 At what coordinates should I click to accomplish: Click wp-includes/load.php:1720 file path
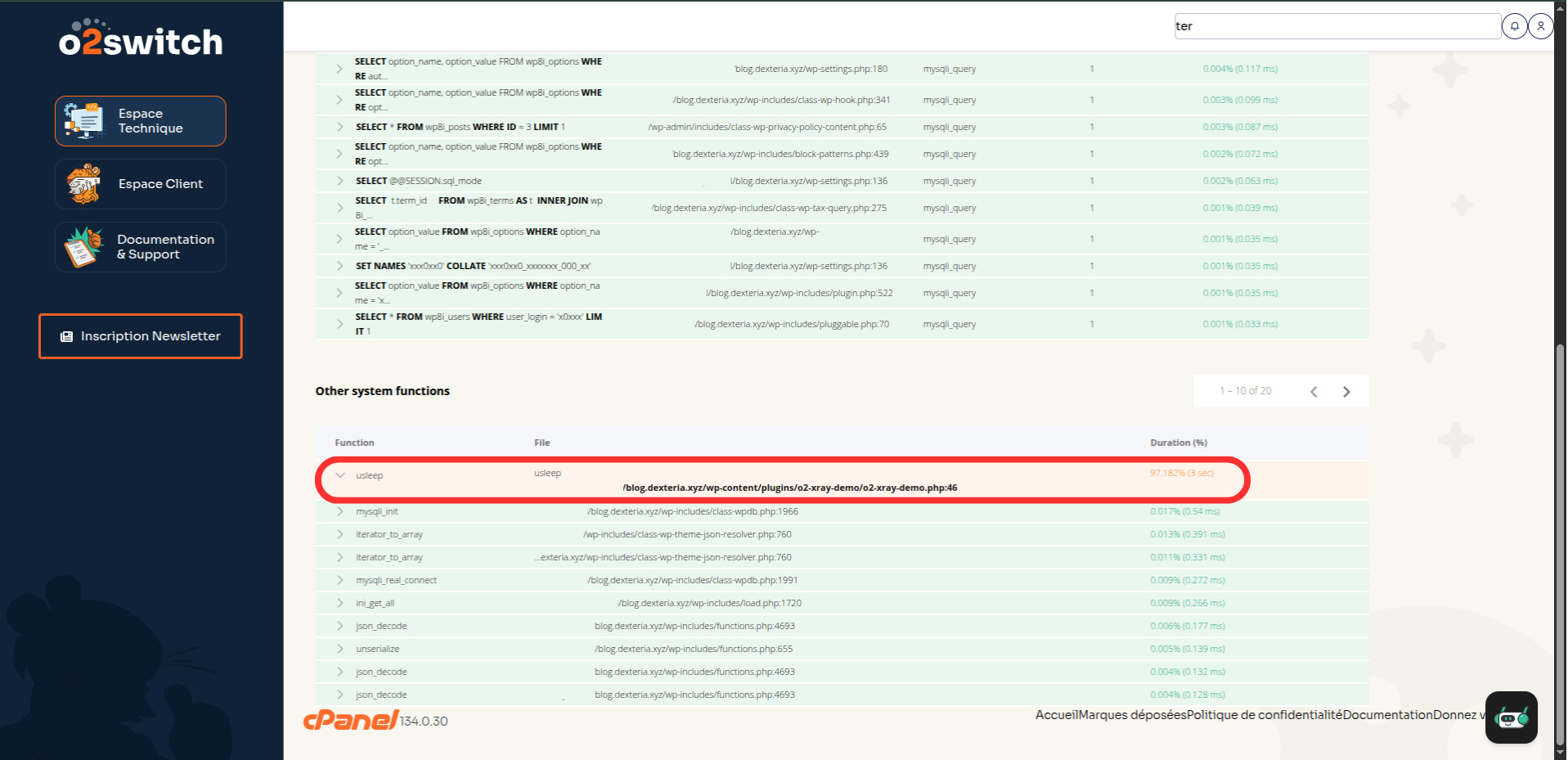pos(709,603)
